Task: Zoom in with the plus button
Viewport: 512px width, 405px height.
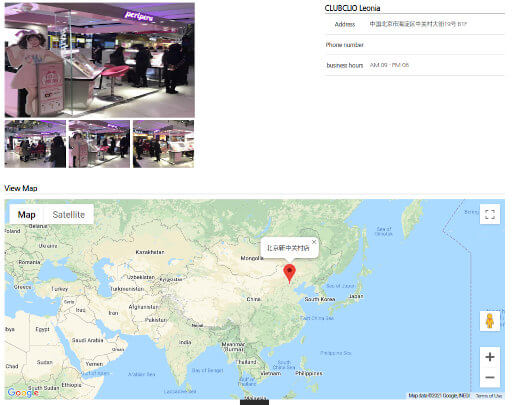Action: (490, 357)
